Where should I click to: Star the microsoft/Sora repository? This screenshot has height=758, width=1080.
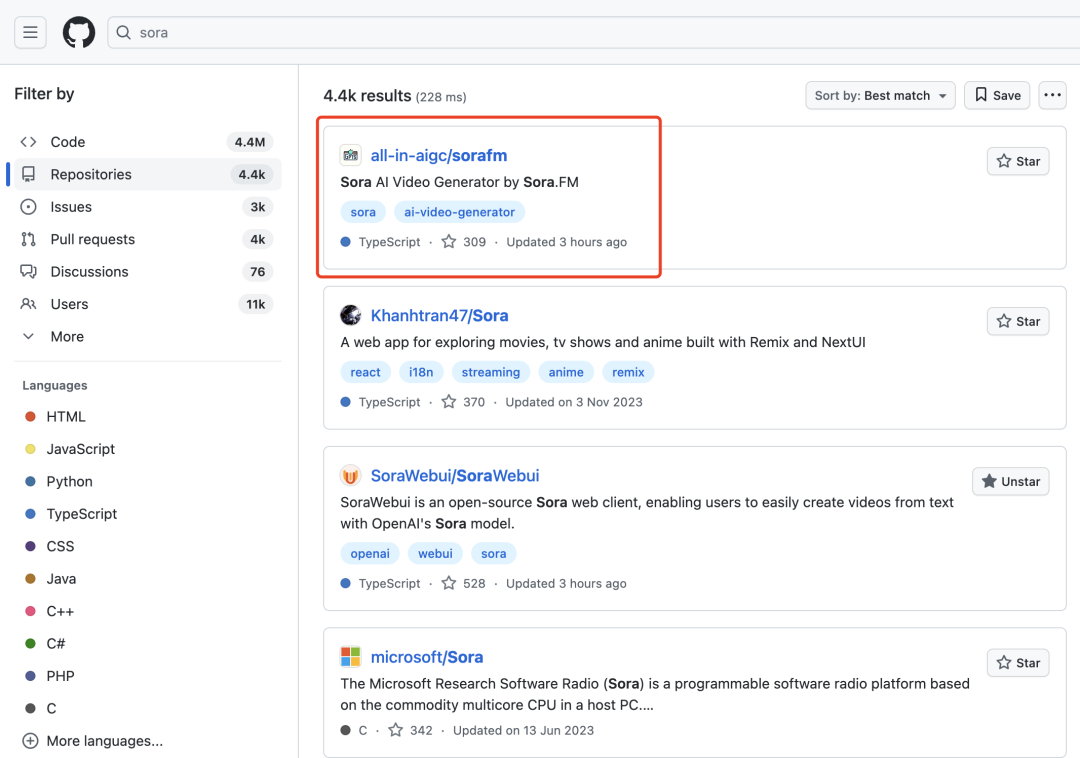click(x=1018, y=662)
